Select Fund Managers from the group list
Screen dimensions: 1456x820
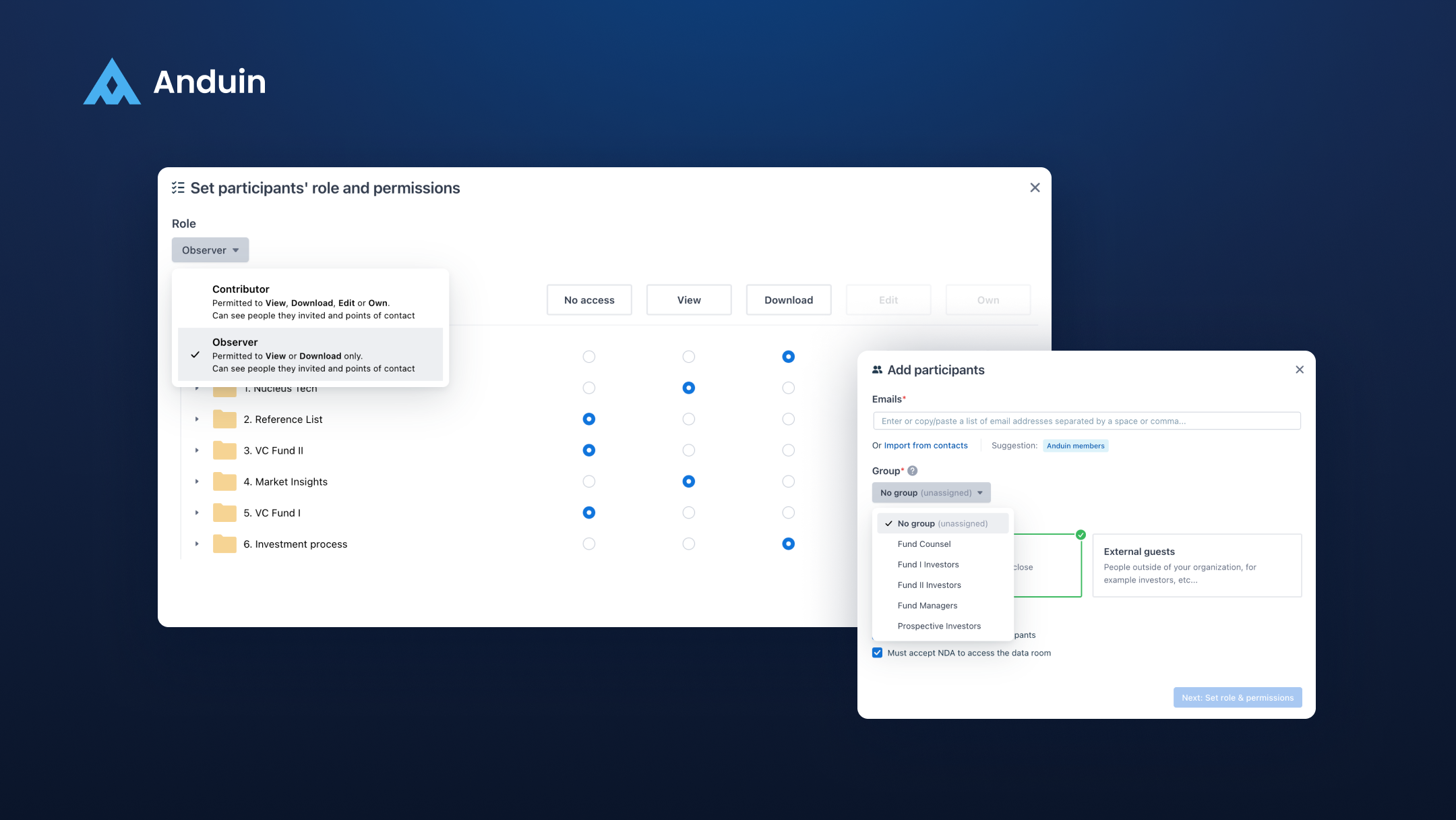[927, 605]
